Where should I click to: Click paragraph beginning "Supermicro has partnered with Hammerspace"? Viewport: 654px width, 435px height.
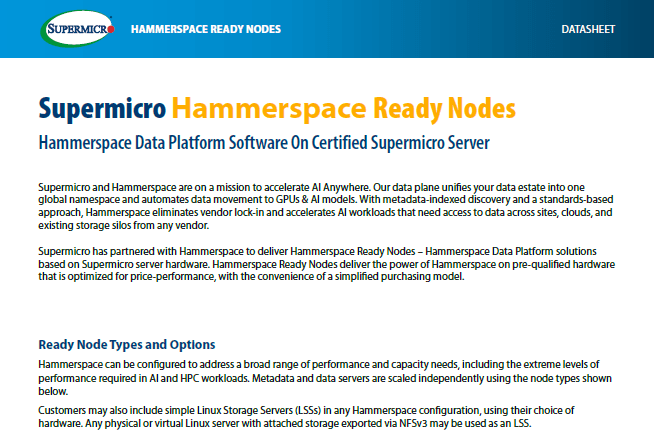point(327,264)
